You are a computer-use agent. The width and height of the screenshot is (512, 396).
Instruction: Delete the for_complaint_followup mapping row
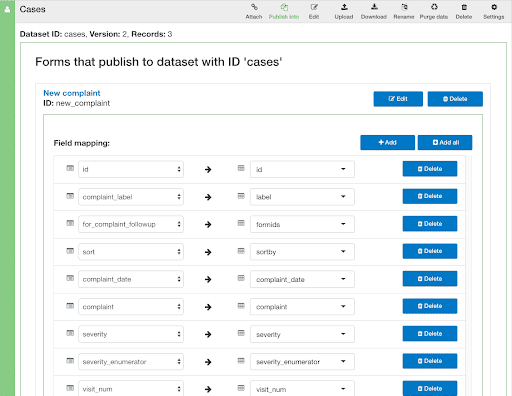click(x=430, y=224)
